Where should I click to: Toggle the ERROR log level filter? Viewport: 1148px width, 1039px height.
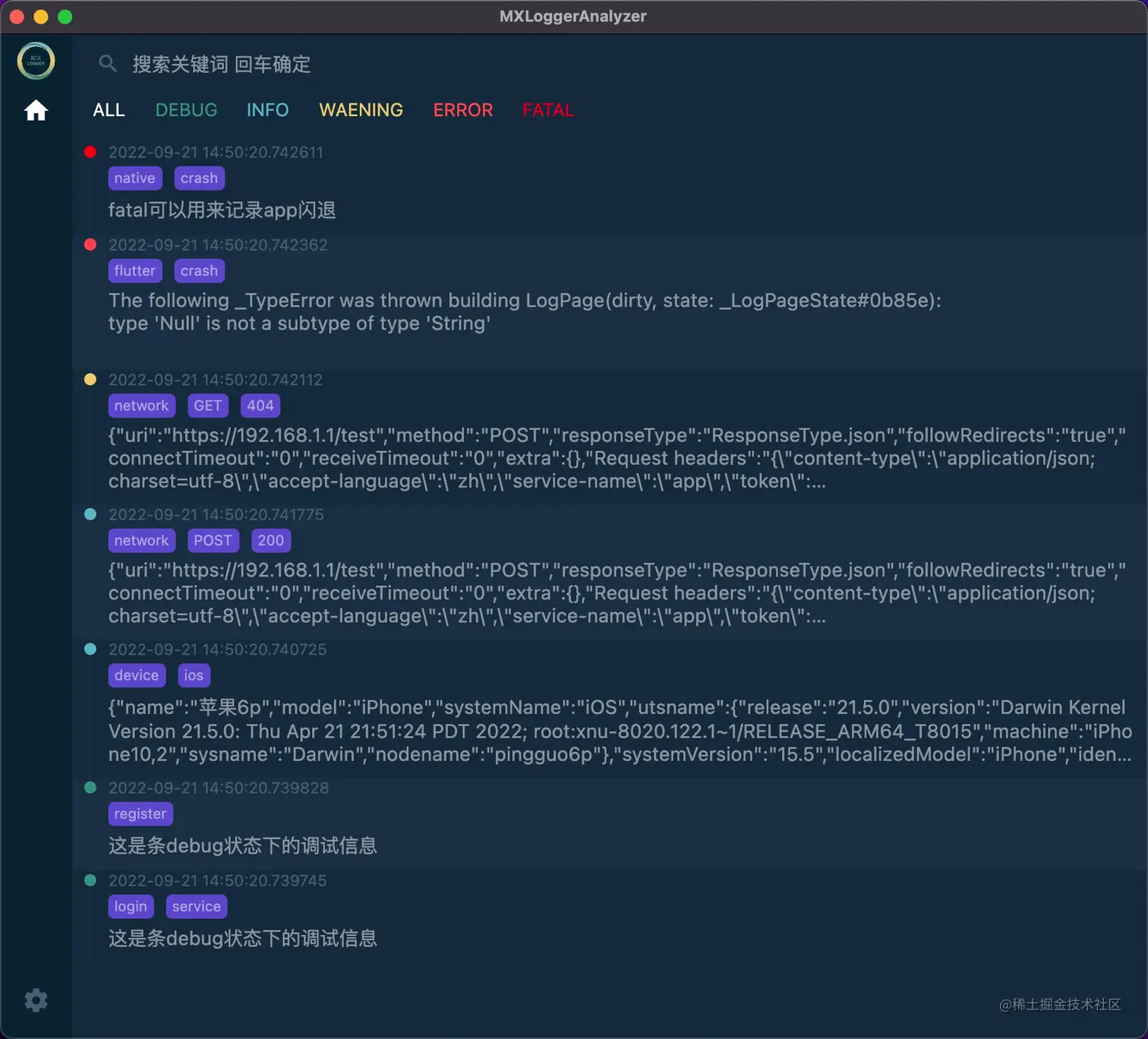tap(463, 110)
